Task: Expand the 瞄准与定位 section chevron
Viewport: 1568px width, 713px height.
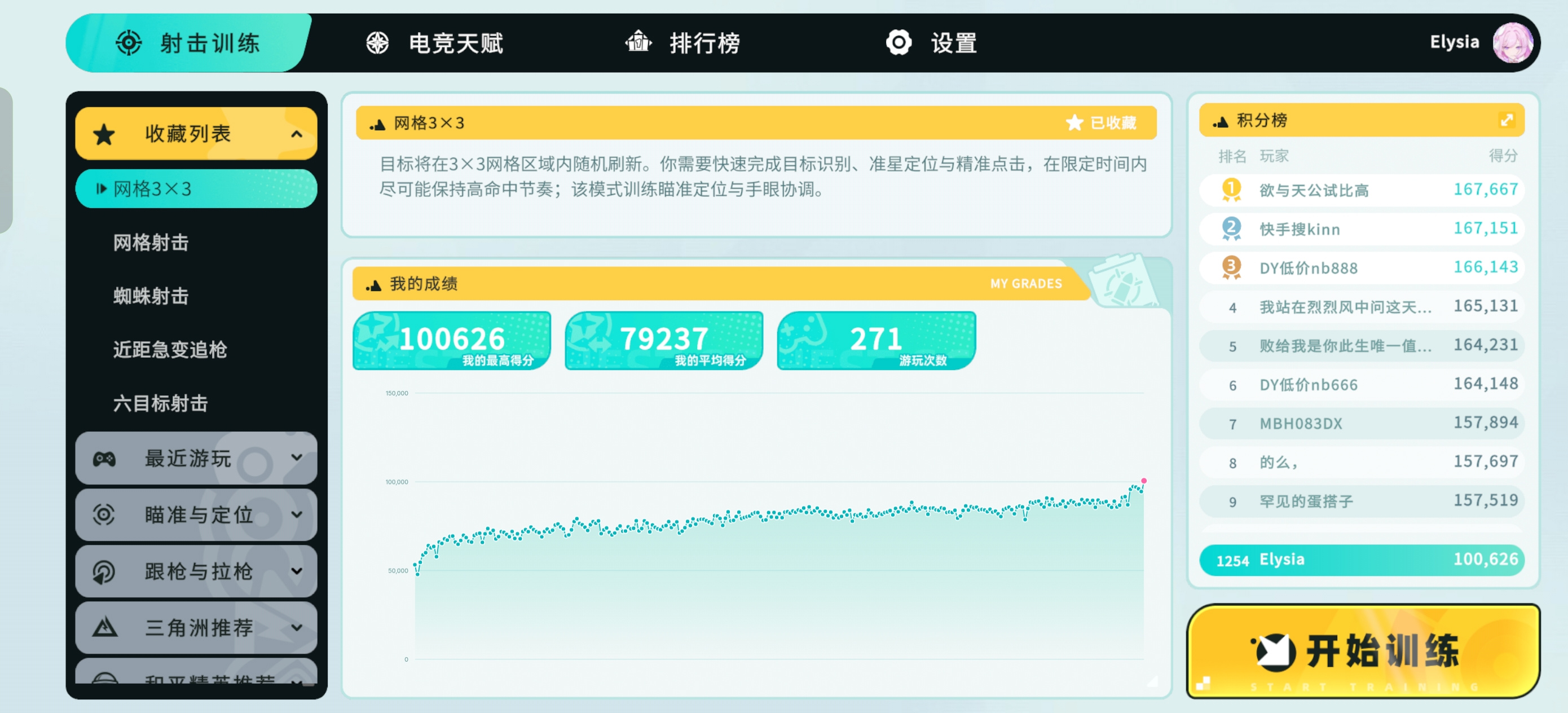Action: [297, 514]
